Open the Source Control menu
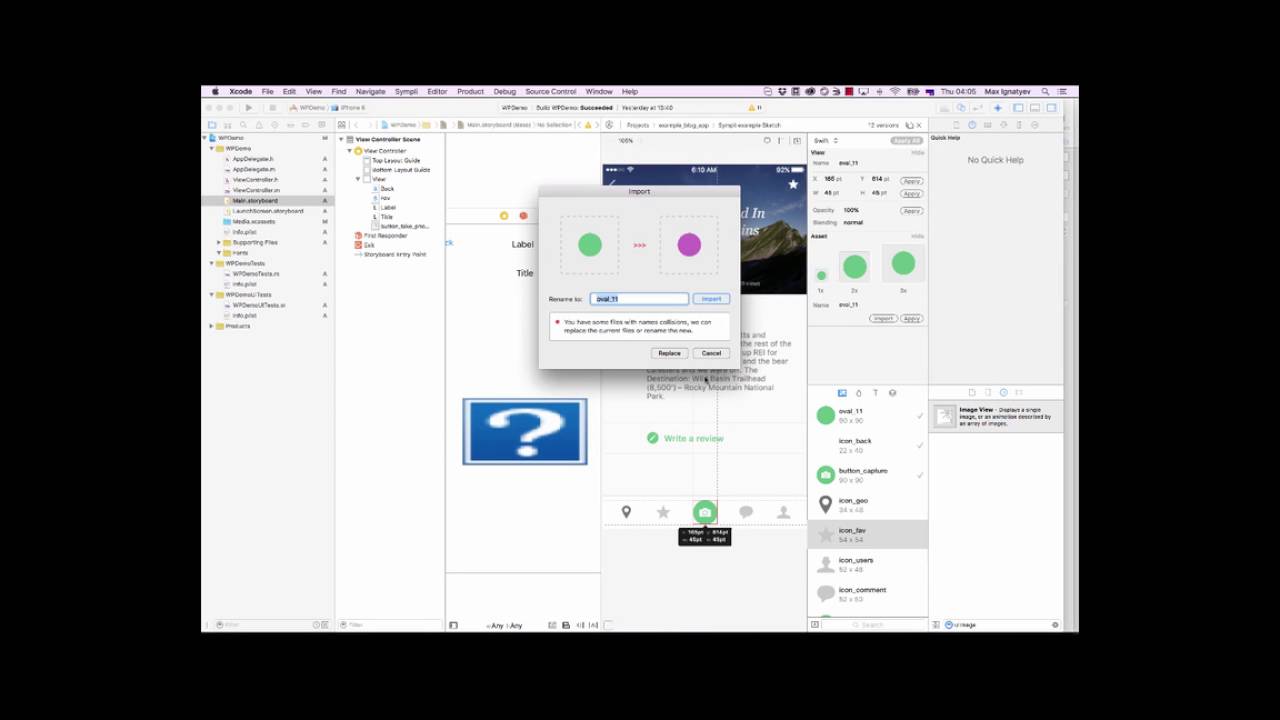The width and height of the screenshot is (1280, 720). coord(550,91)
